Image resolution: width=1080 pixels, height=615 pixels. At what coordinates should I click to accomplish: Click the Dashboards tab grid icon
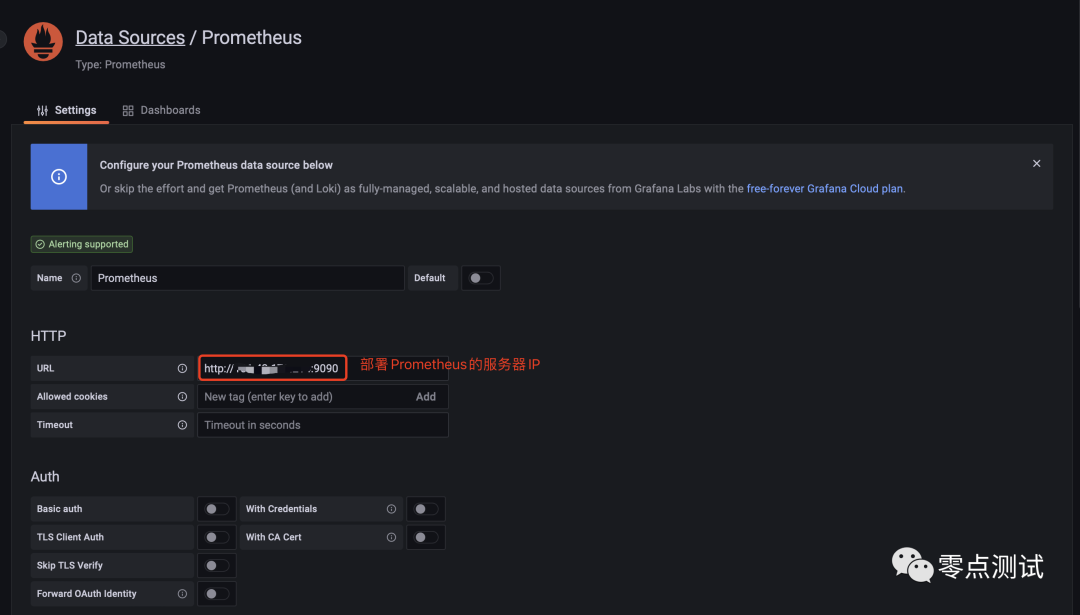pos(128,110)
